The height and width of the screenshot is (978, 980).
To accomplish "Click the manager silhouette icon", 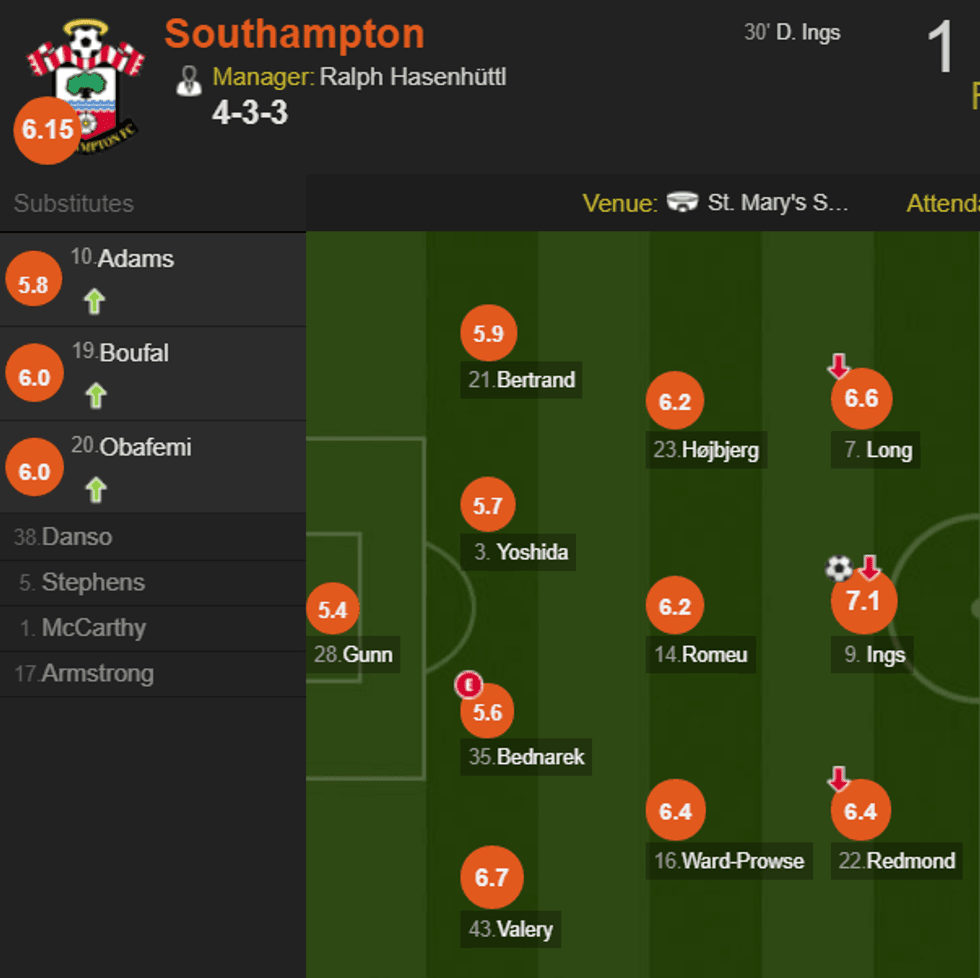I will [188, 80].
